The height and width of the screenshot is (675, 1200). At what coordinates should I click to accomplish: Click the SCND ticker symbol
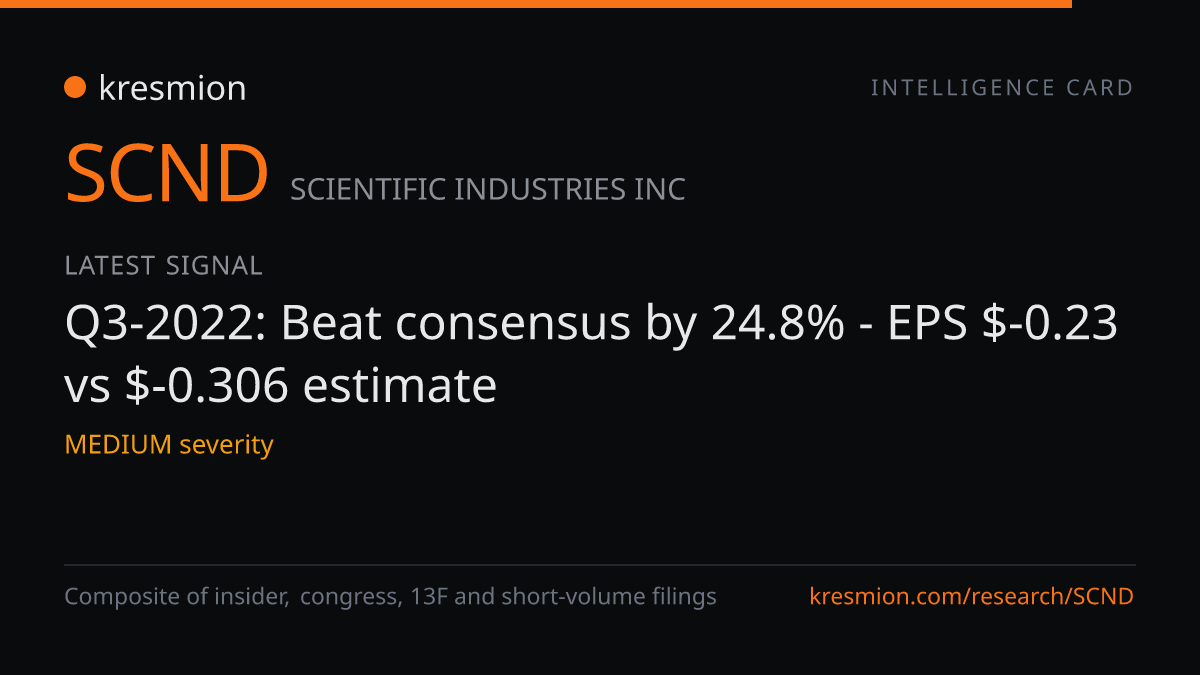click(x=167, y=173)
